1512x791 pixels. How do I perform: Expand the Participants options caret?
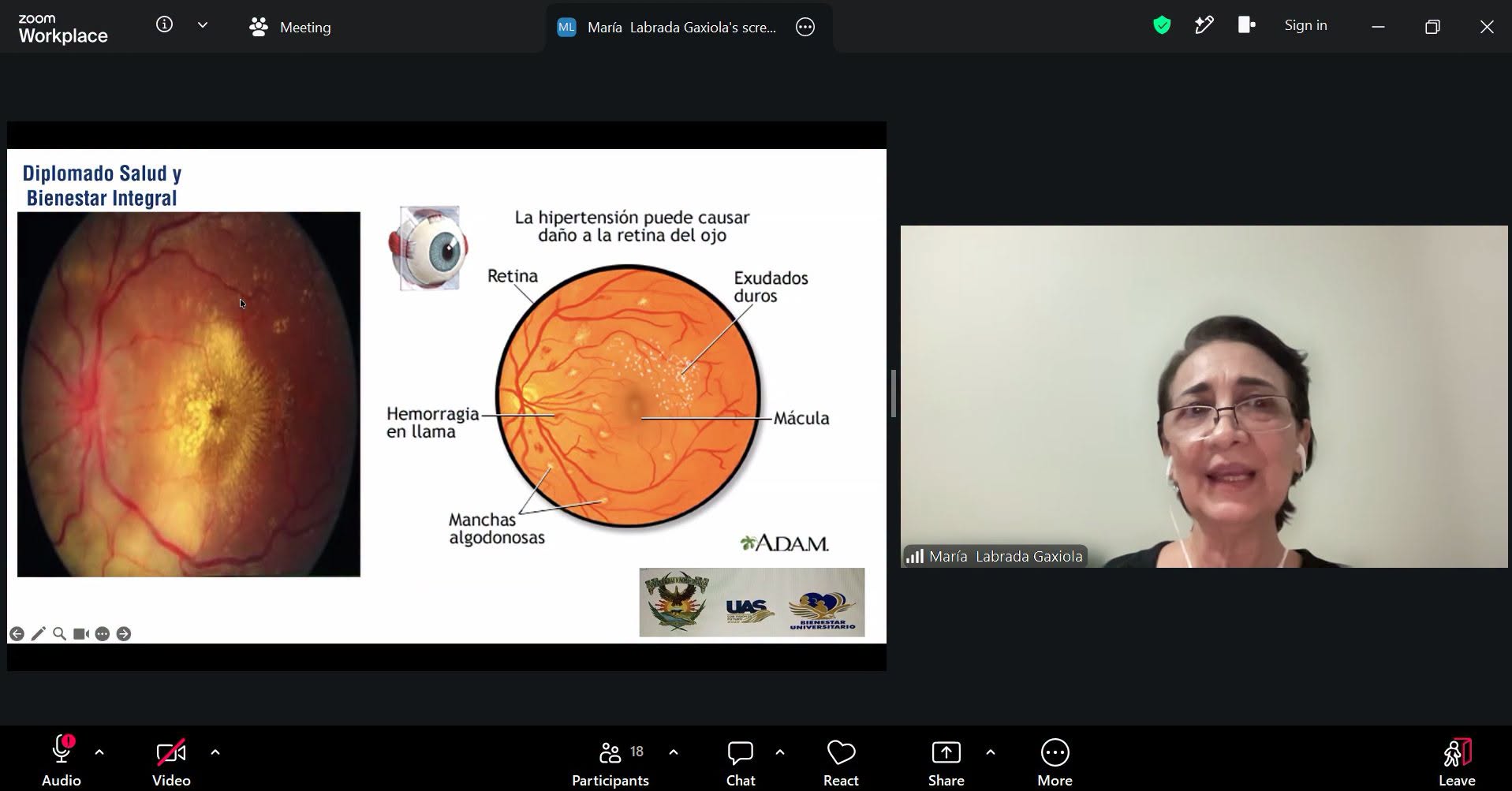(674, 752)
